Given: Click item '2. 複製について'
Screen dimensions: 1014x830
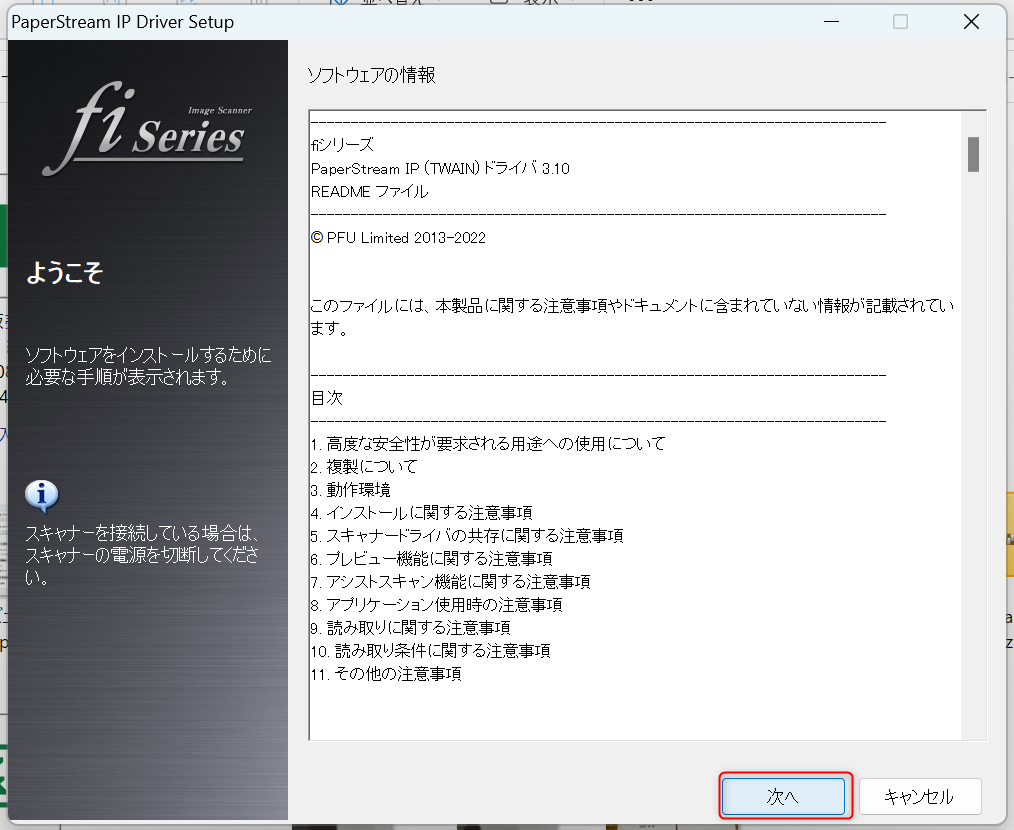Looking at the screenshot, I should coord(364,466).
